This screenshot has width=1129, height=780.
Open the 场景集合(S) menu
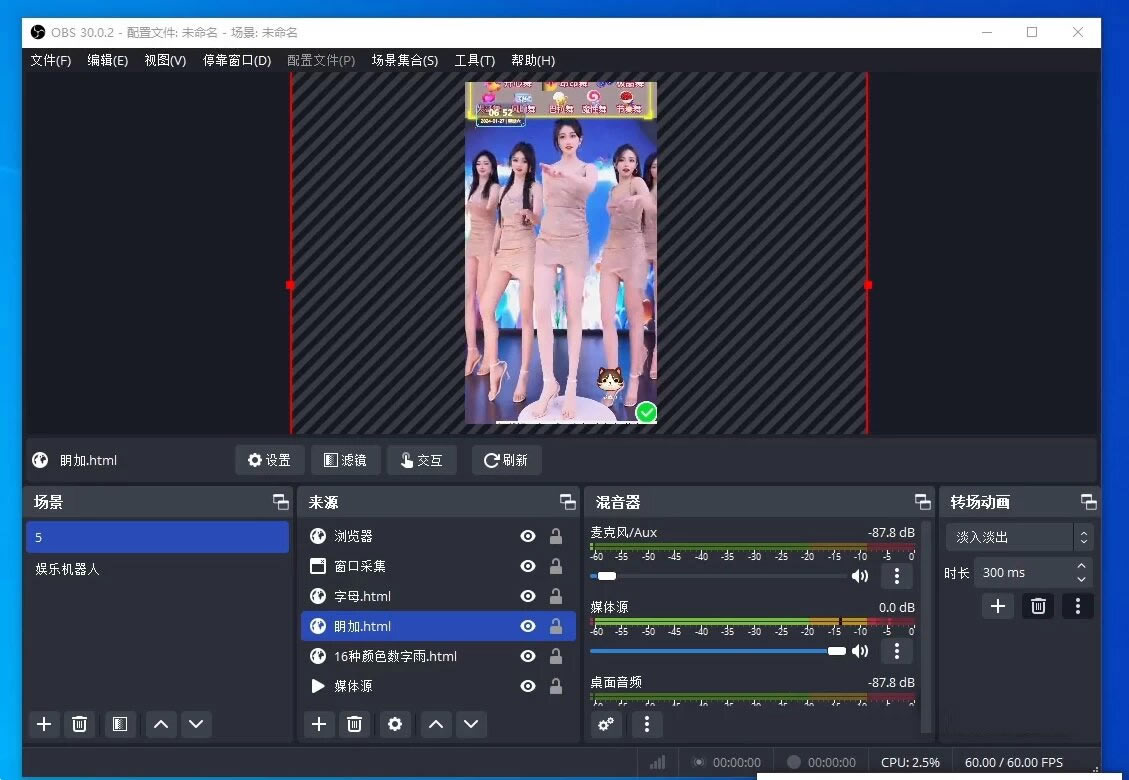(404, 60)
